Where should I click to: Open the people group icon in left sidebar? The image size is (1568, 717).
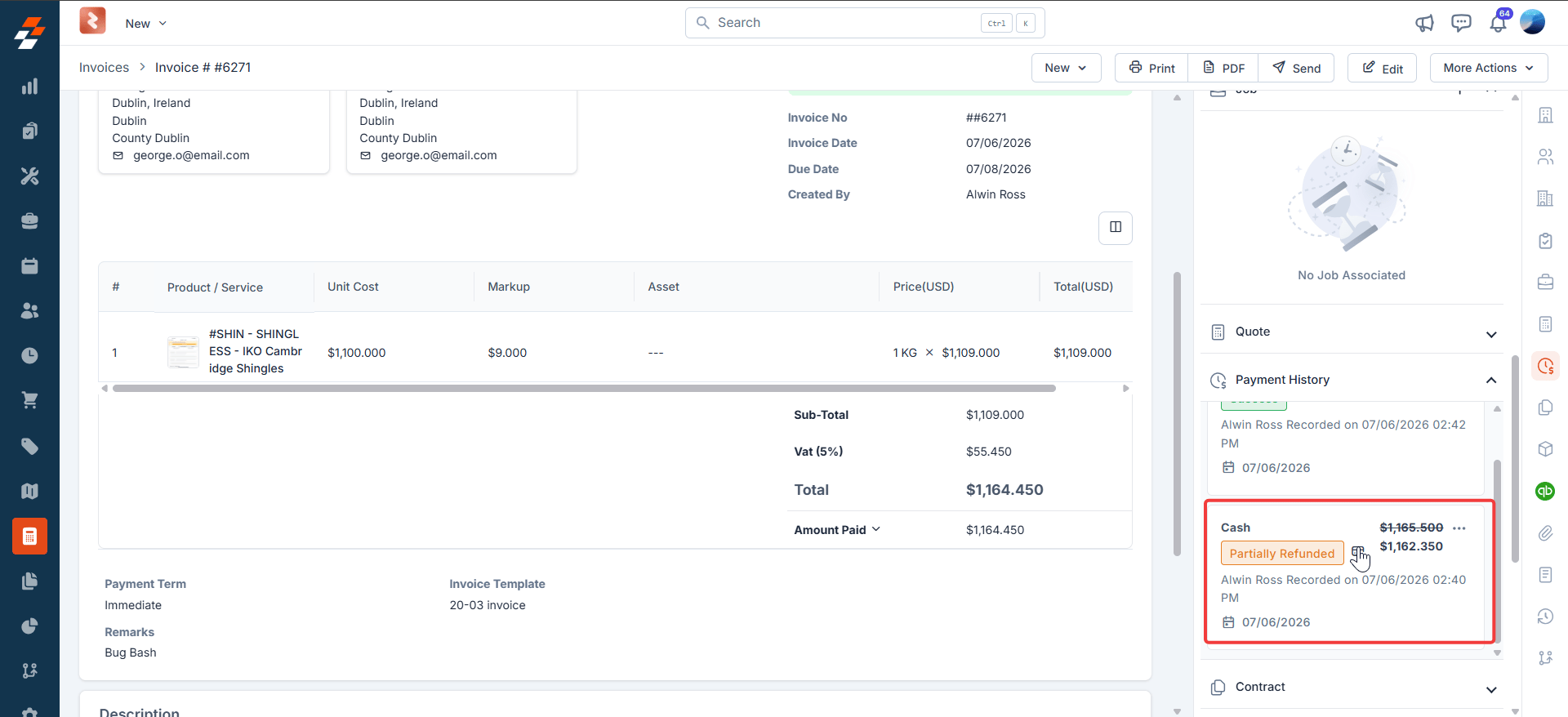[29, 310]
